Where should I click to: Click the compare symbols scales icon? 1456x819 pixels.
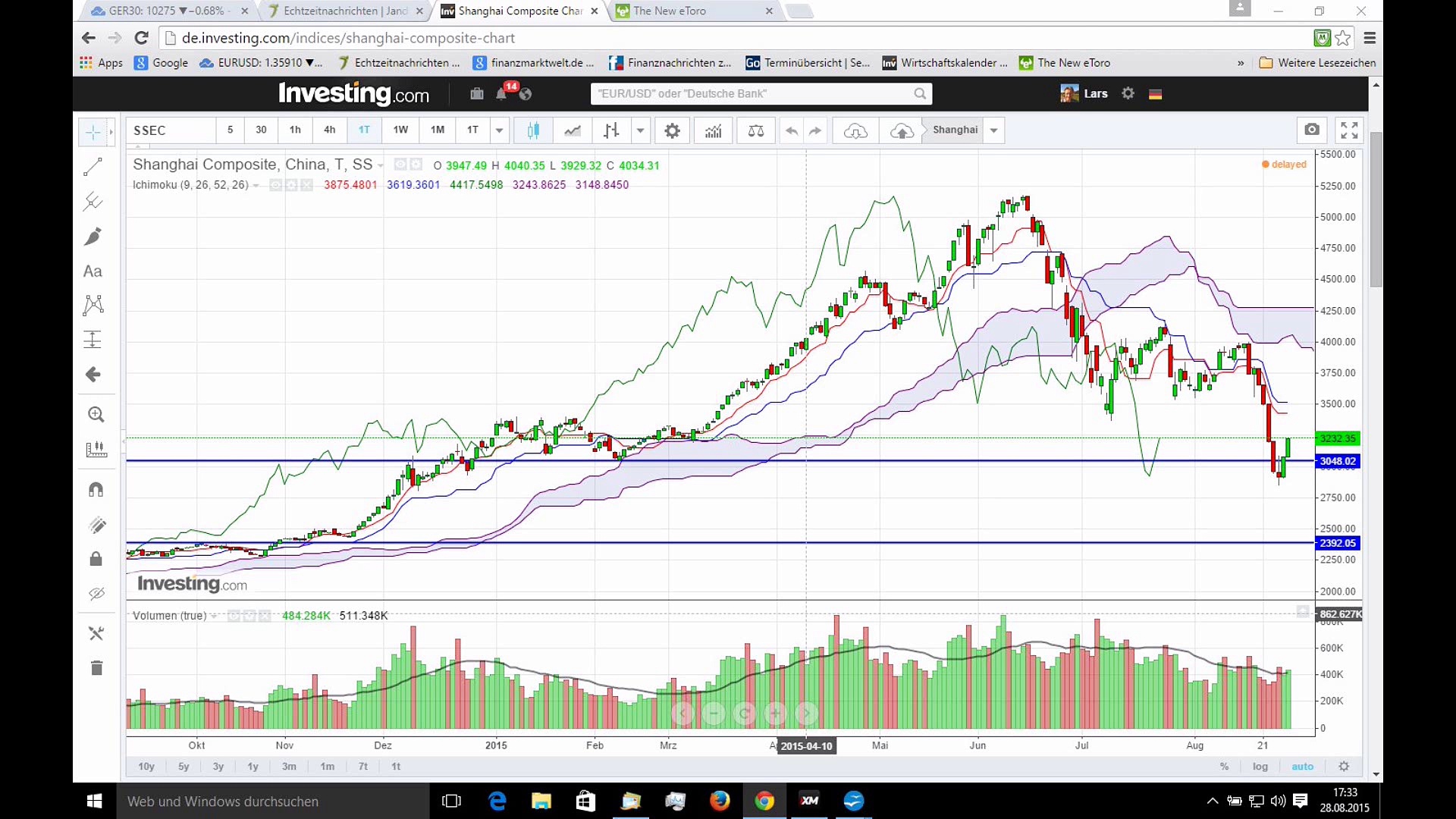(x=756, y=130)
